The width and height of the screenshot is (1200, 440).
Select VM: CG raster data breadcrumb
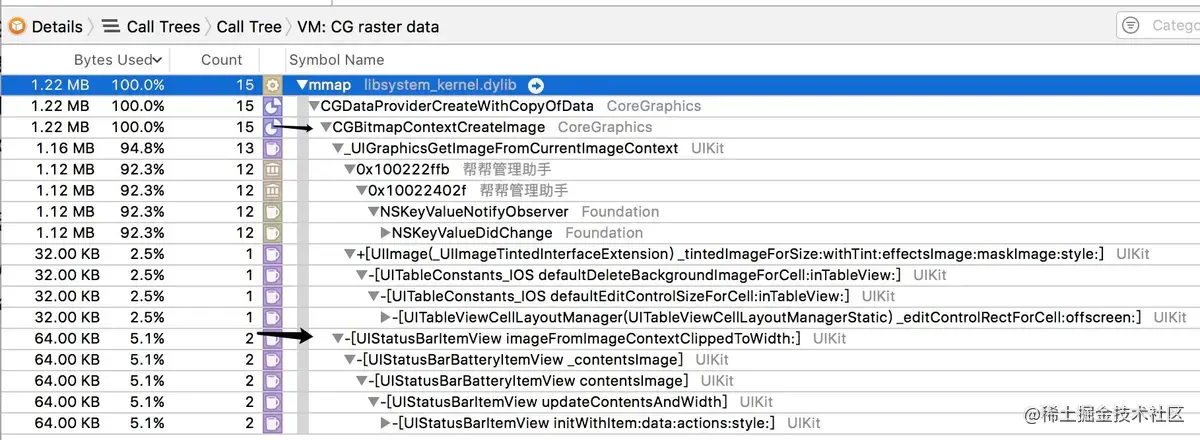367,27
